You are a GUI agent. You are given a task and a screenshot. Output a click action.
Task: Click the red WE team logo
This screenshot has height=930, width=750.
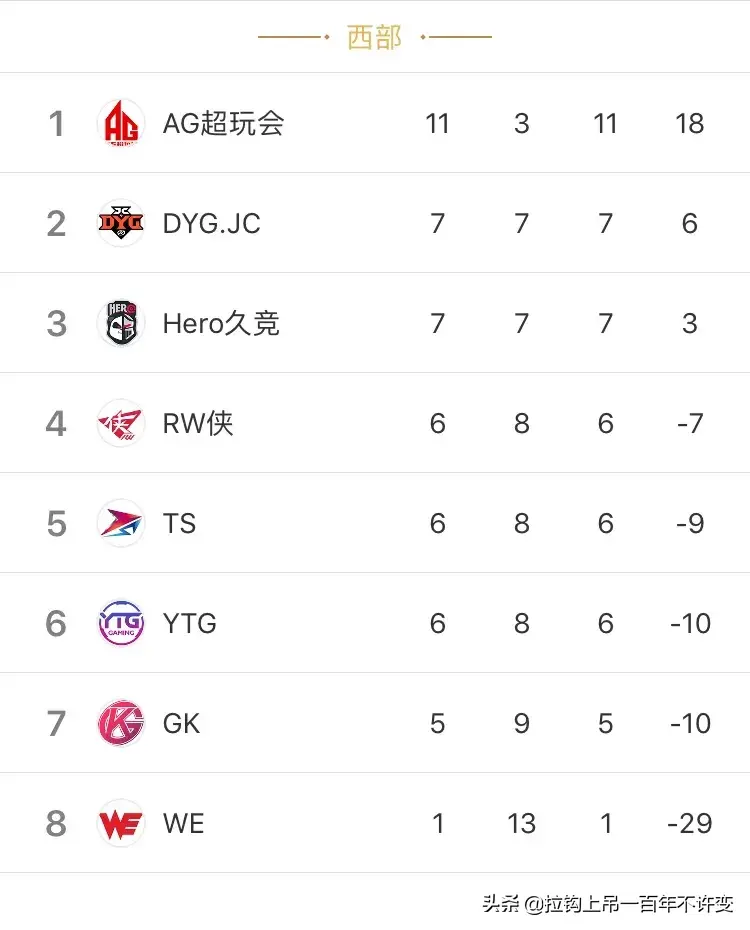[x=121, y=823]
